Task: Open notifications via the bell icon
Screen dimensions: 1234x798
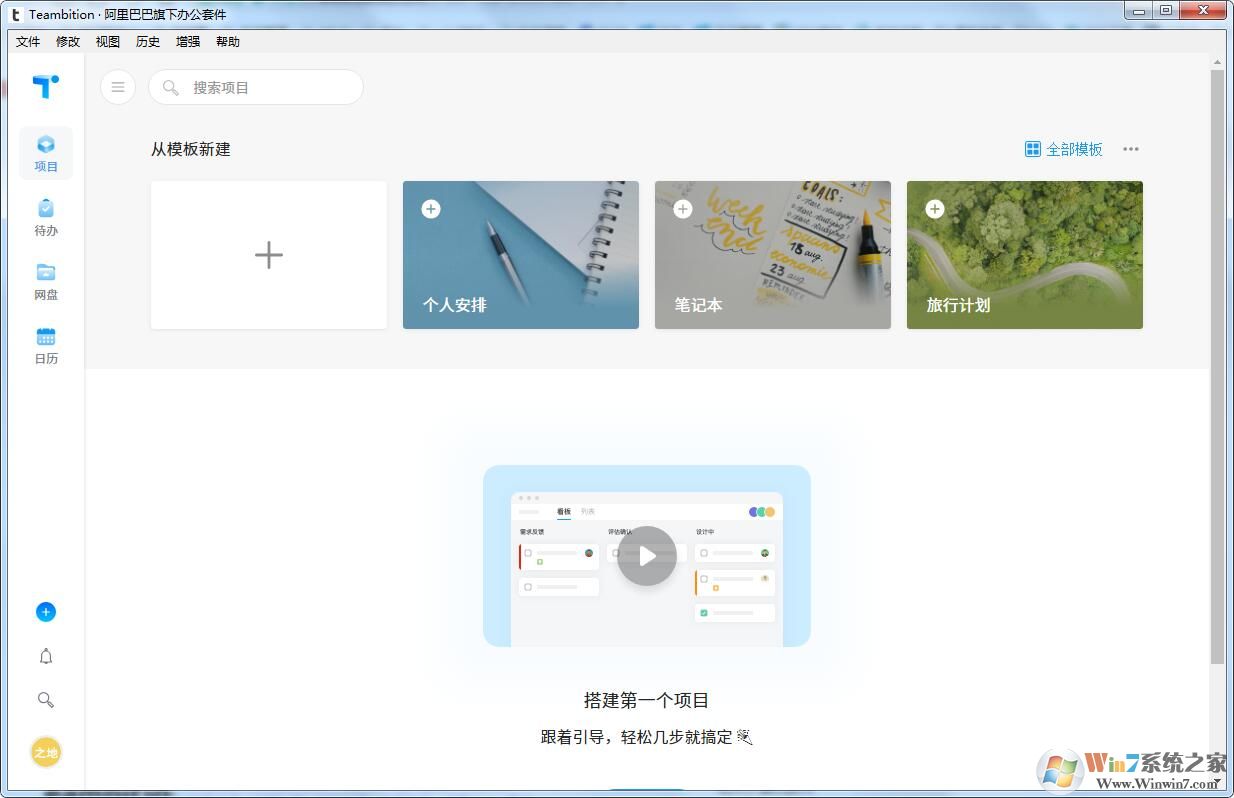Action: pyautogui.click(x=46, y=656)
